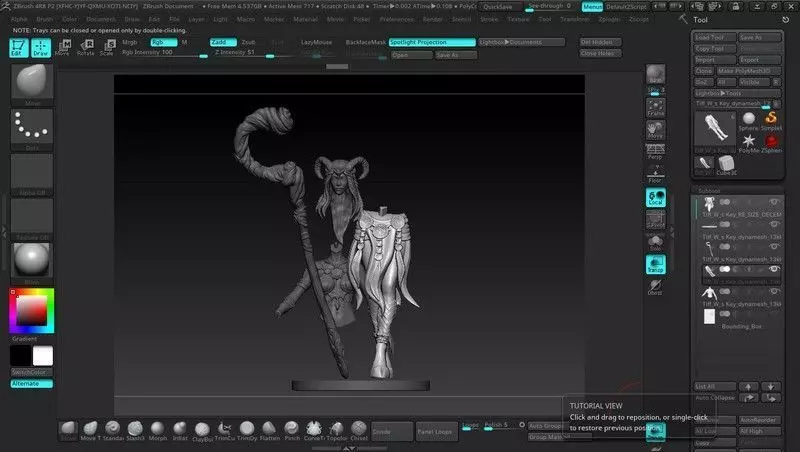Move selected subtool down with arrow
This screenshot has height=452, width=800.
tap(771, 387)
